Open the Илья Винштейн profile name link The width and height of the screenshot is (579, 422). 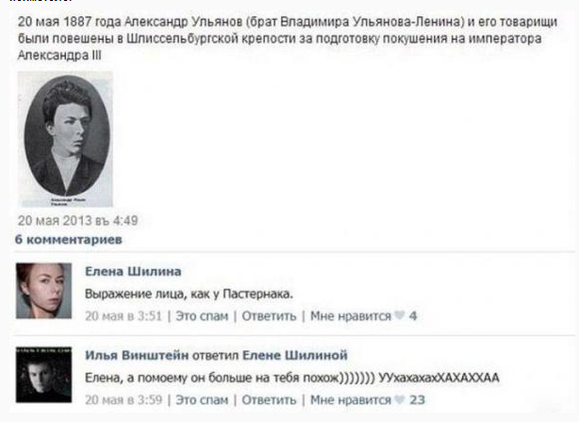137,355
